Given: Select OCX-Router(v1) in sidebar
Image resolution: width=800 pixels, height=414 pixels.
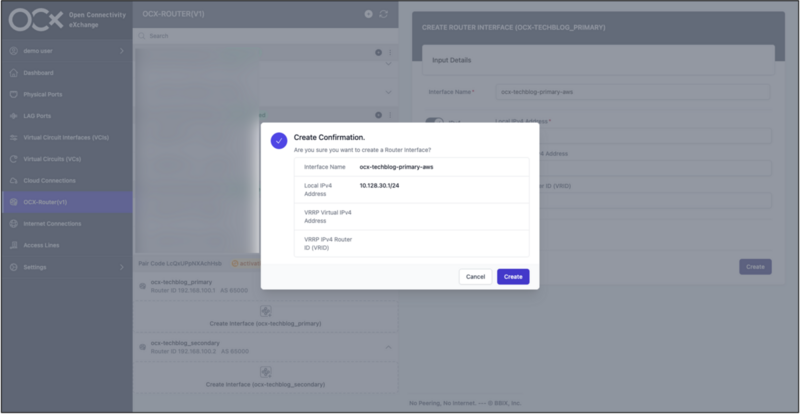Looking at the screenshot, I should pyautogui.click(x=66, y=202).
